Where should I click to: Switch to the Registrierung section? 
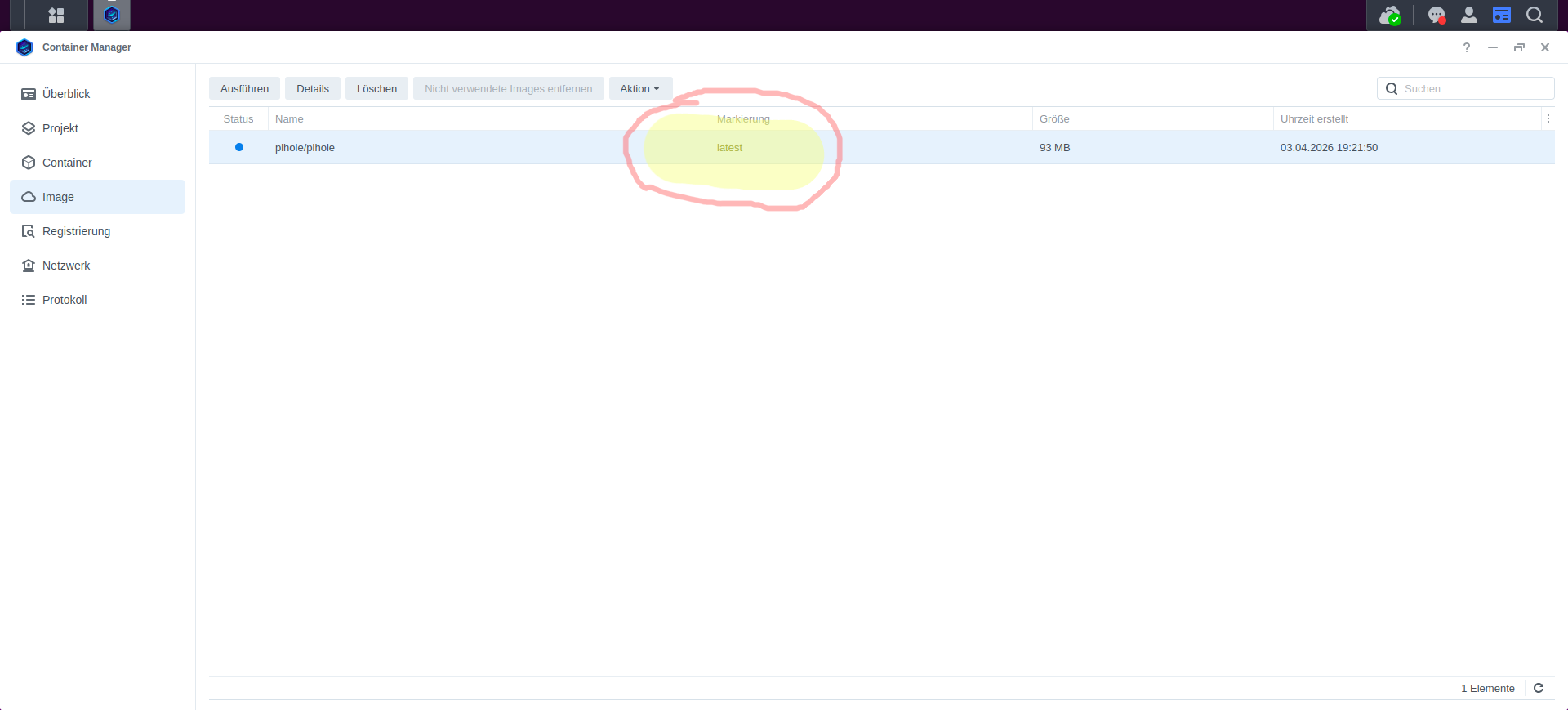[76, 231]
